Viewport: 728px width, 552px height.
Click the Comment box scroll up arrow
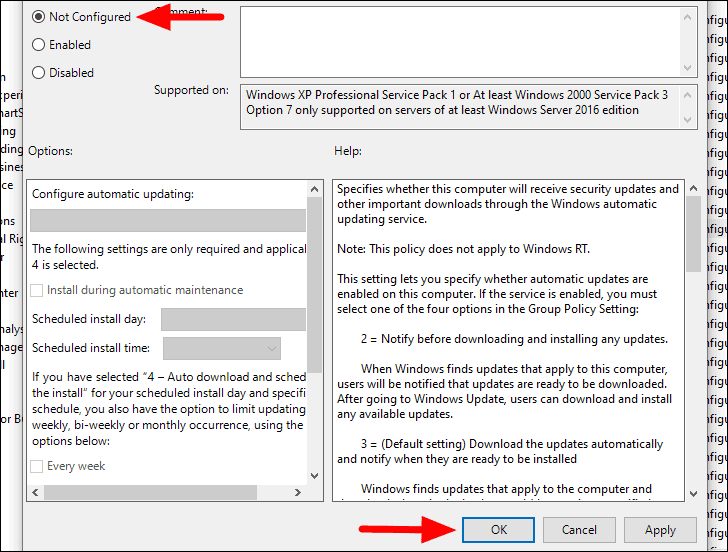click(688, 18)
